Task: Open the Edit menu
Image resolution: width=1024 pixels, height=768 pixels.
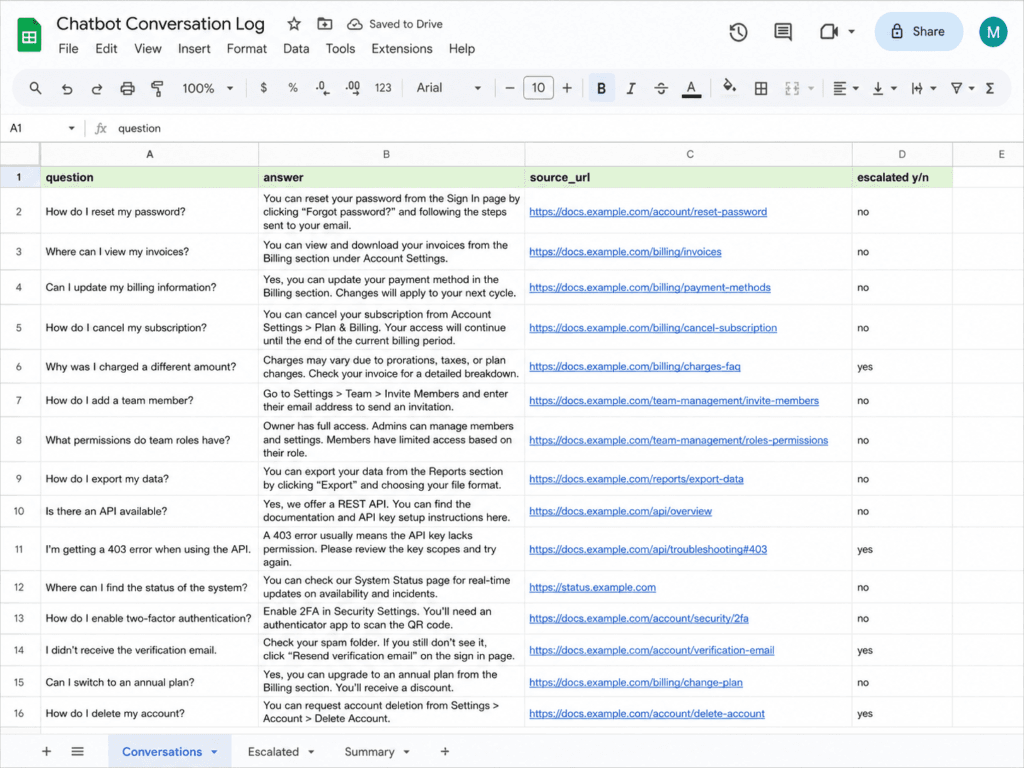Action: pos(106,49)
